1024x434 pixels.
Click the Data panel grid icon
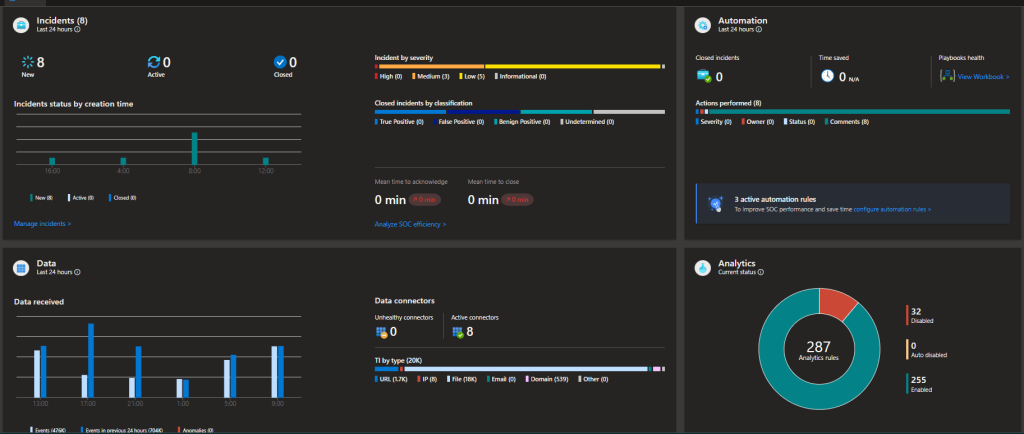(x=20, y=267)
